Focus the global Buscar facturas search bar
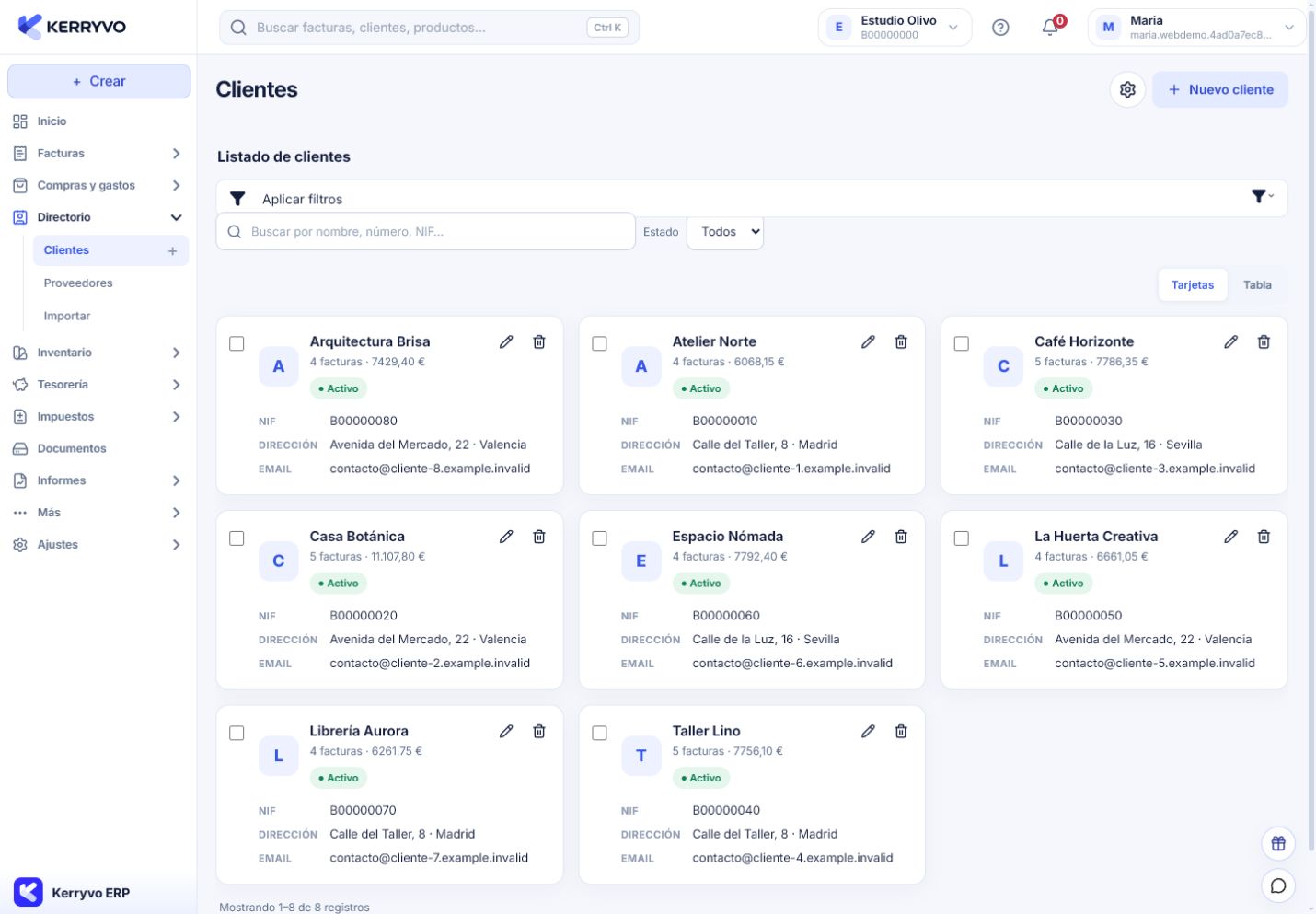This screenshot has height=914, width=1316. (x=429, y=28)
